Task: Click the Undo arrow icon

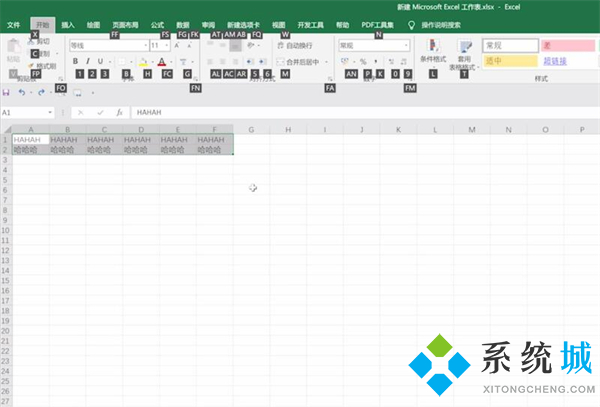Action: [x=22, y=93]
